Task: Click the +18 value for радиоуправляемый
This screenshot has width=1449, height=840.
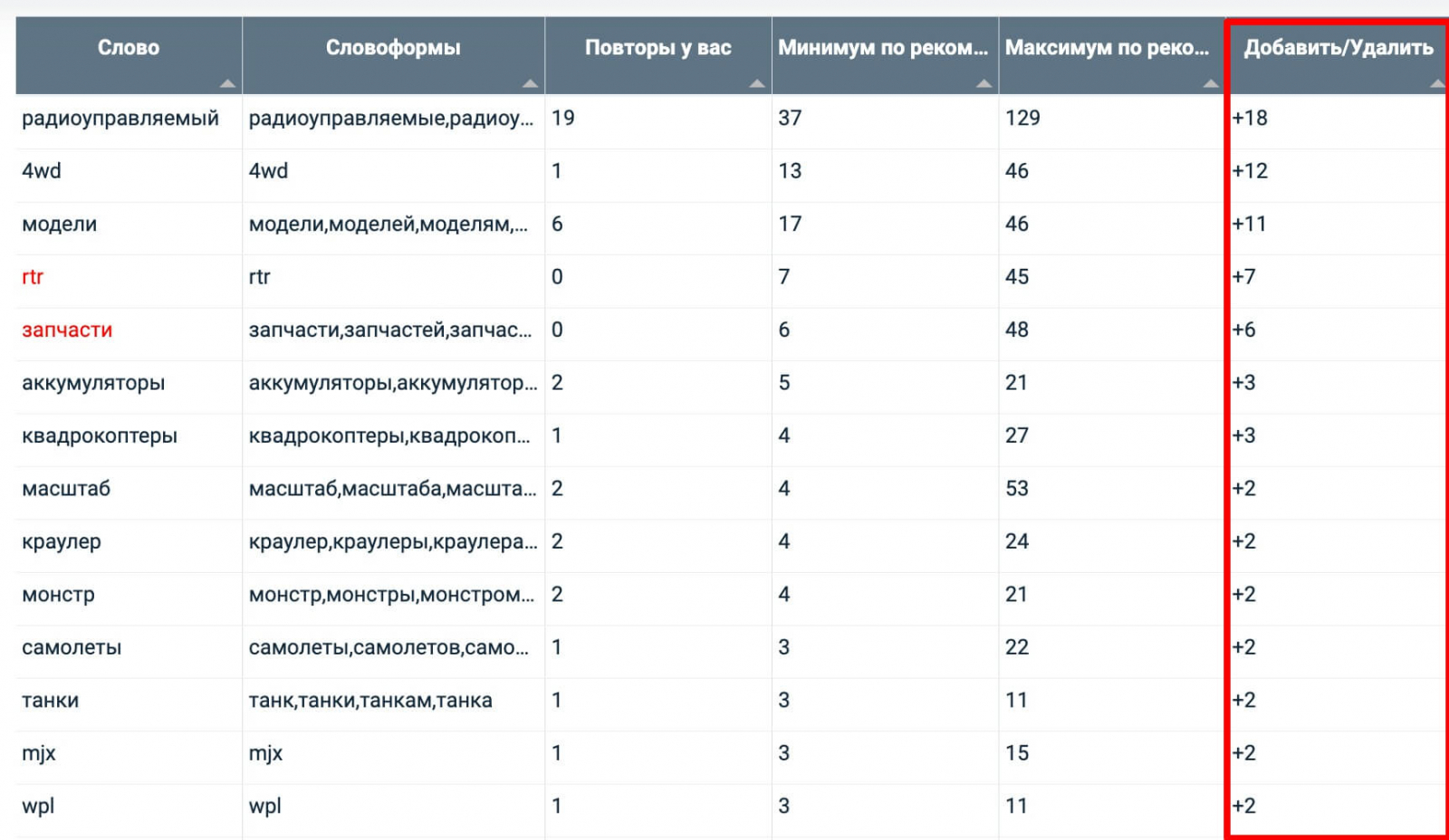Action: (1250, 119)
